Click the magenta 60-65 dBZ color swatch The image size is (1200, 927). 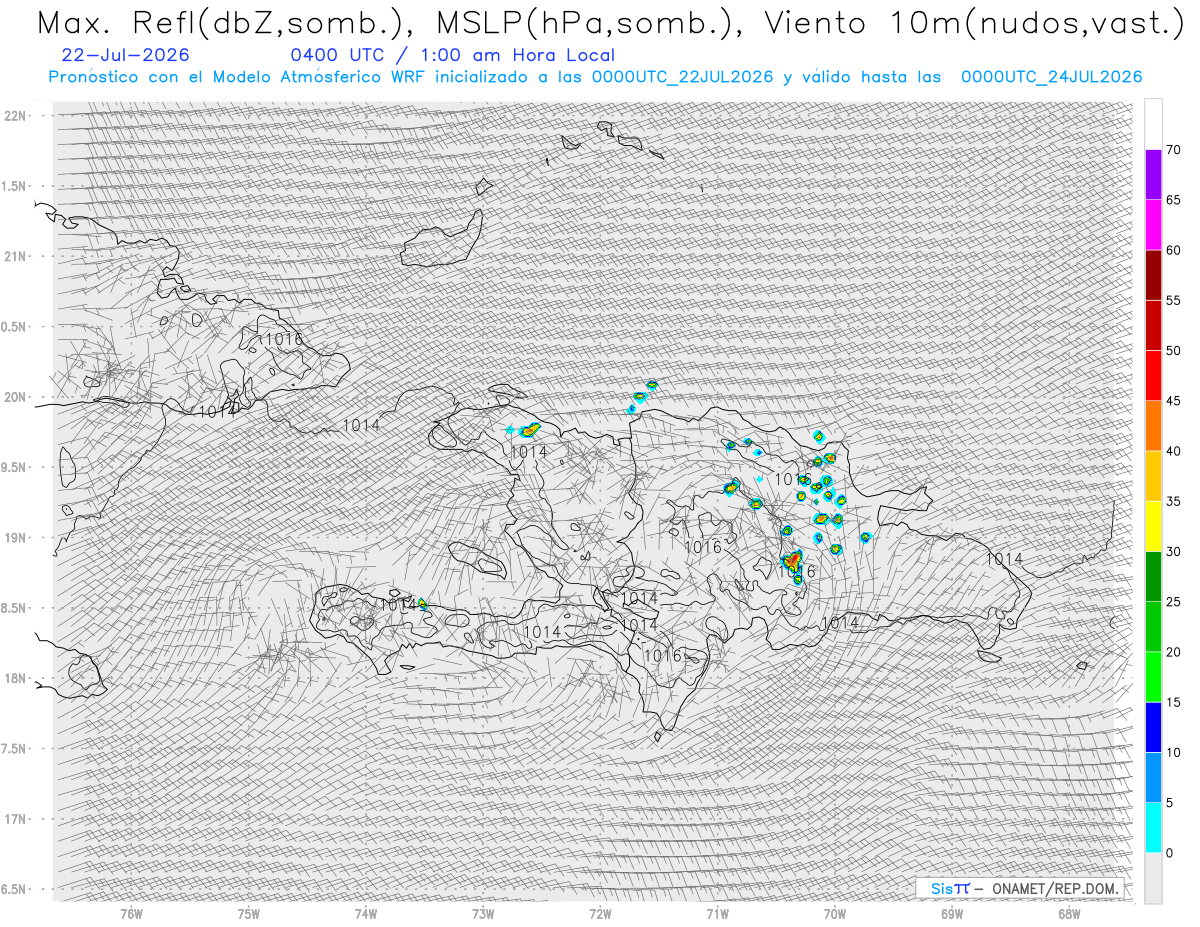1153,224
